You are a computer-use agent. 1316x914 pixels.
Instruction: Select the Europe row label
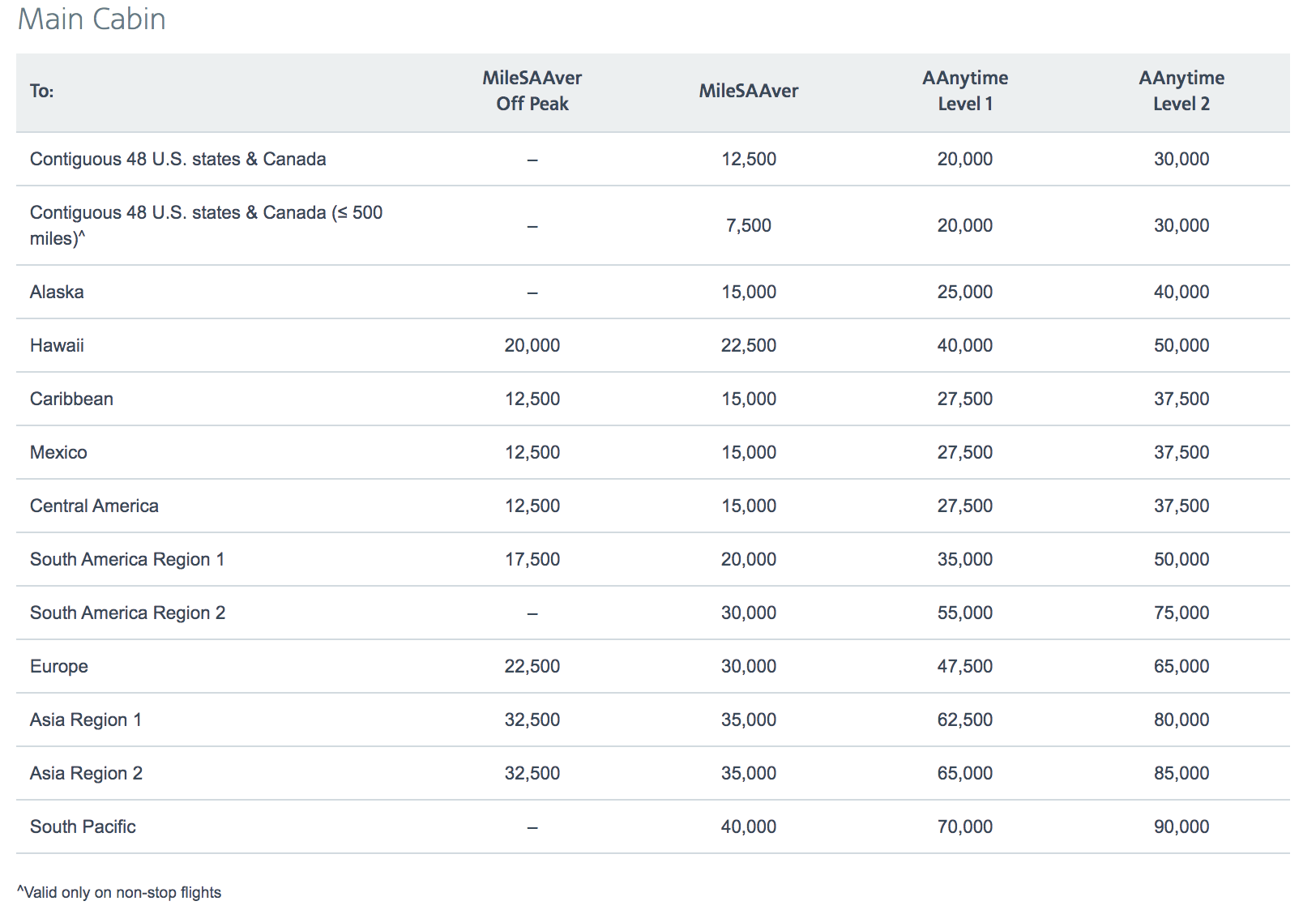pos(60,666)
